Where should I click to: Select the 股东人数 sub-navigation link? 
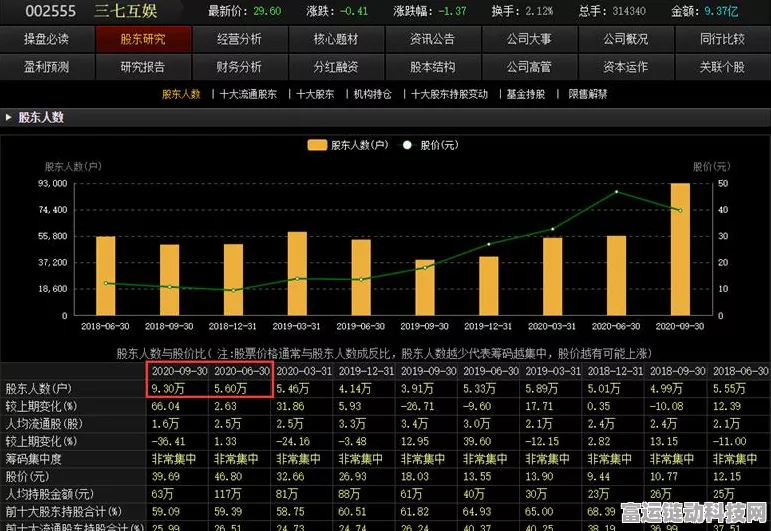pyautogui.click(x=181, y=94)
